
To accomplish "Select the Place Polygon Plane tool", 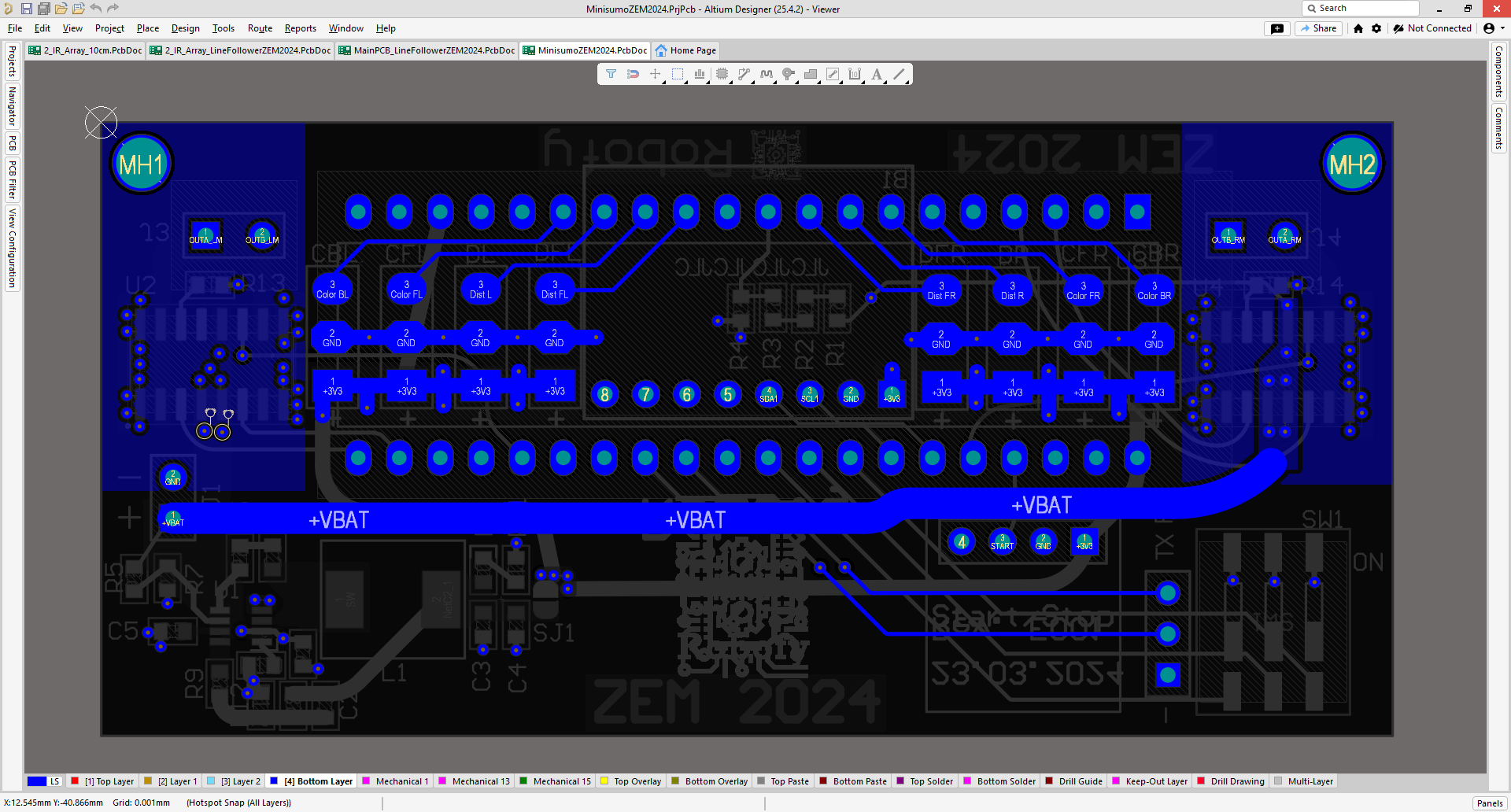I will click(x=810, y=74).
